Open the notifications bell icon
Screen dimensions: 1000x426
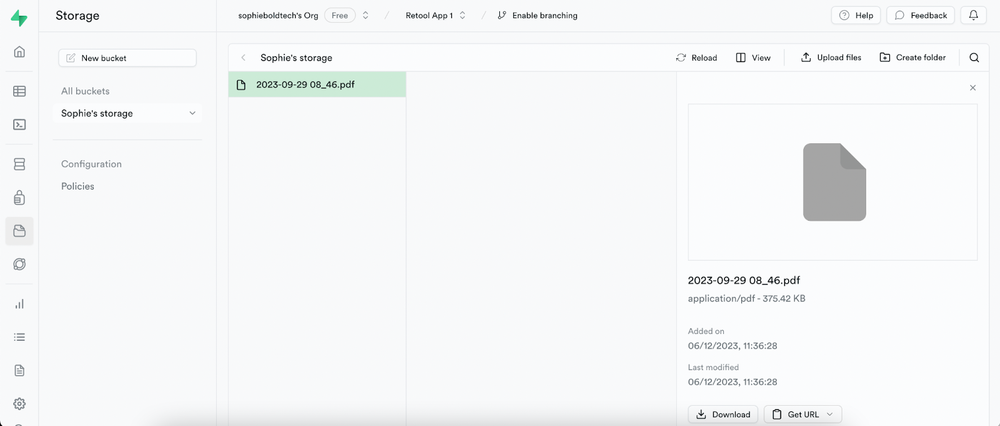974,16
